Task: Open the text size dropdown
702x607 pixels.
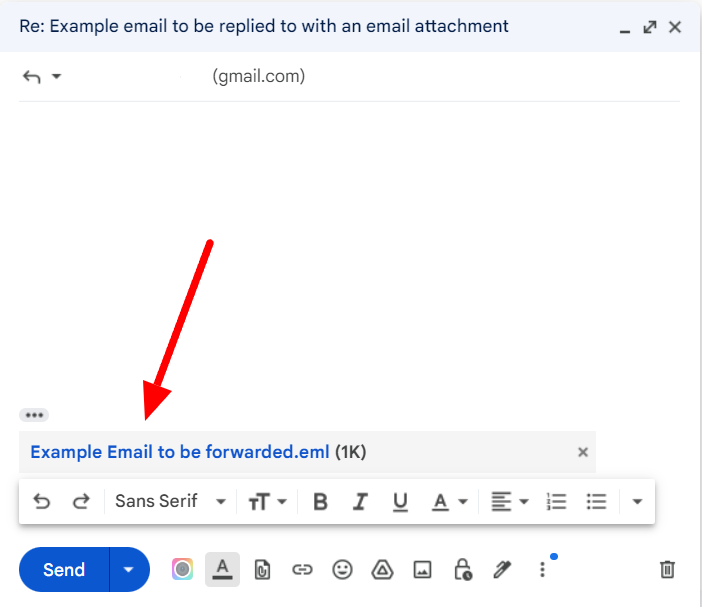Action: pyautogui.click(x=267, y=501)
